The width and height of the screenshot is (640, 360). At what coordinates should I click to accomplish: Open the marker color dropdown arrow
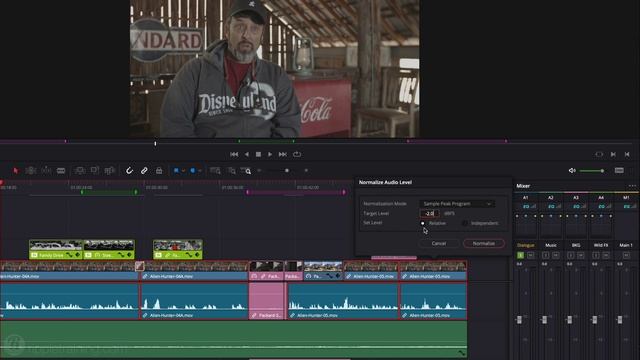[200, 171]
